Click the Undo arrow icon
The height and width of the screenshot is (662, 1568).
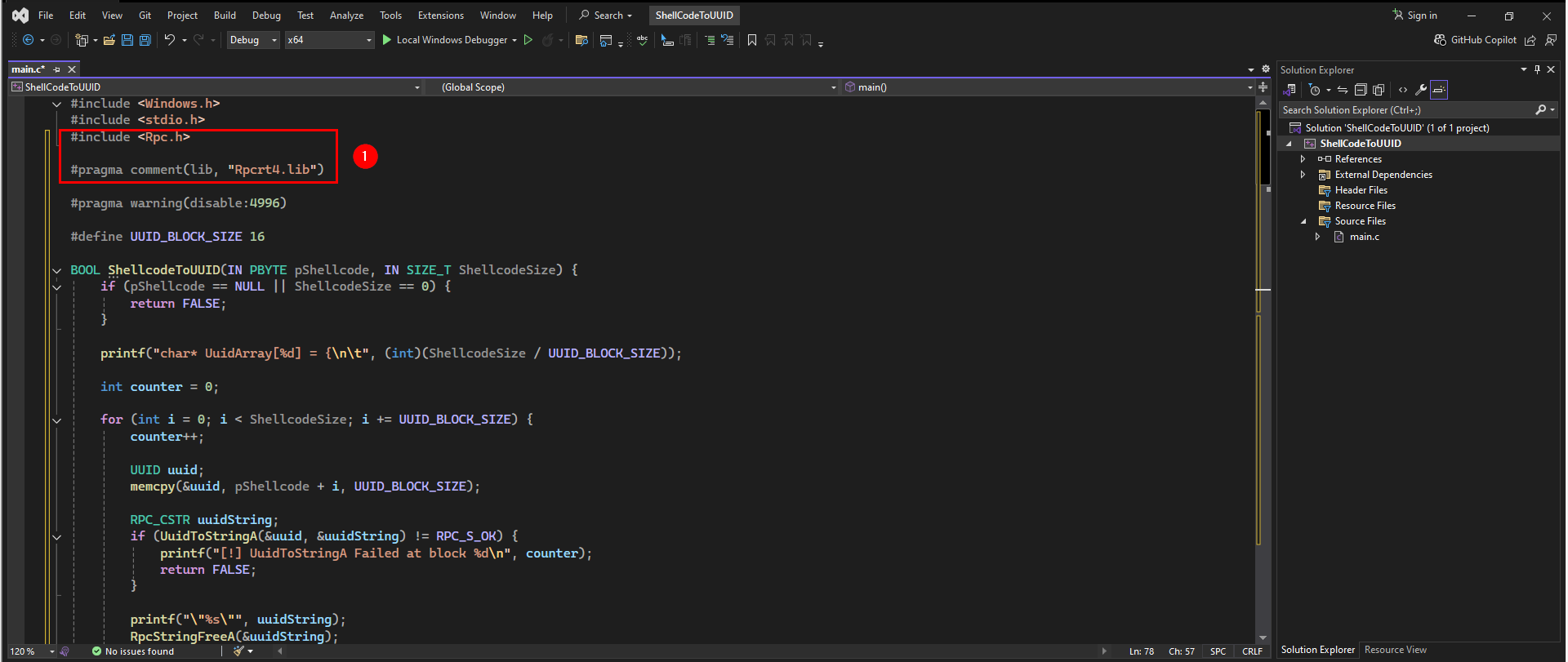pos(169,40)
